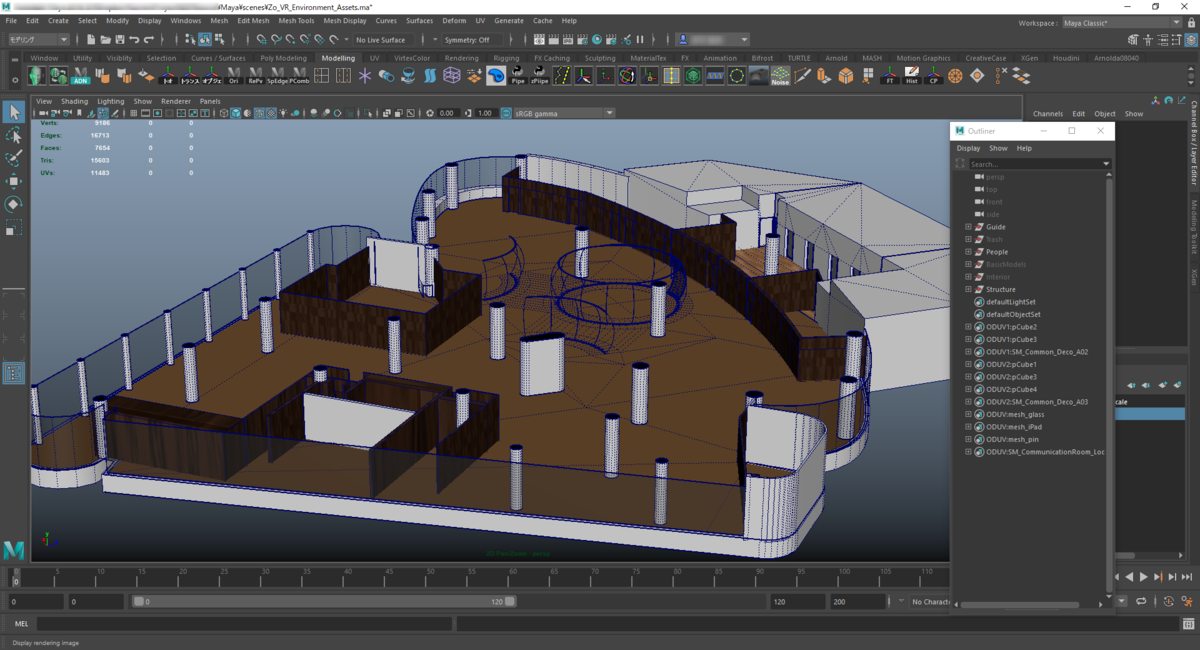Click the open scene folder icon
This screenshot has height=650, width=1200.
[x=105, y=40]
